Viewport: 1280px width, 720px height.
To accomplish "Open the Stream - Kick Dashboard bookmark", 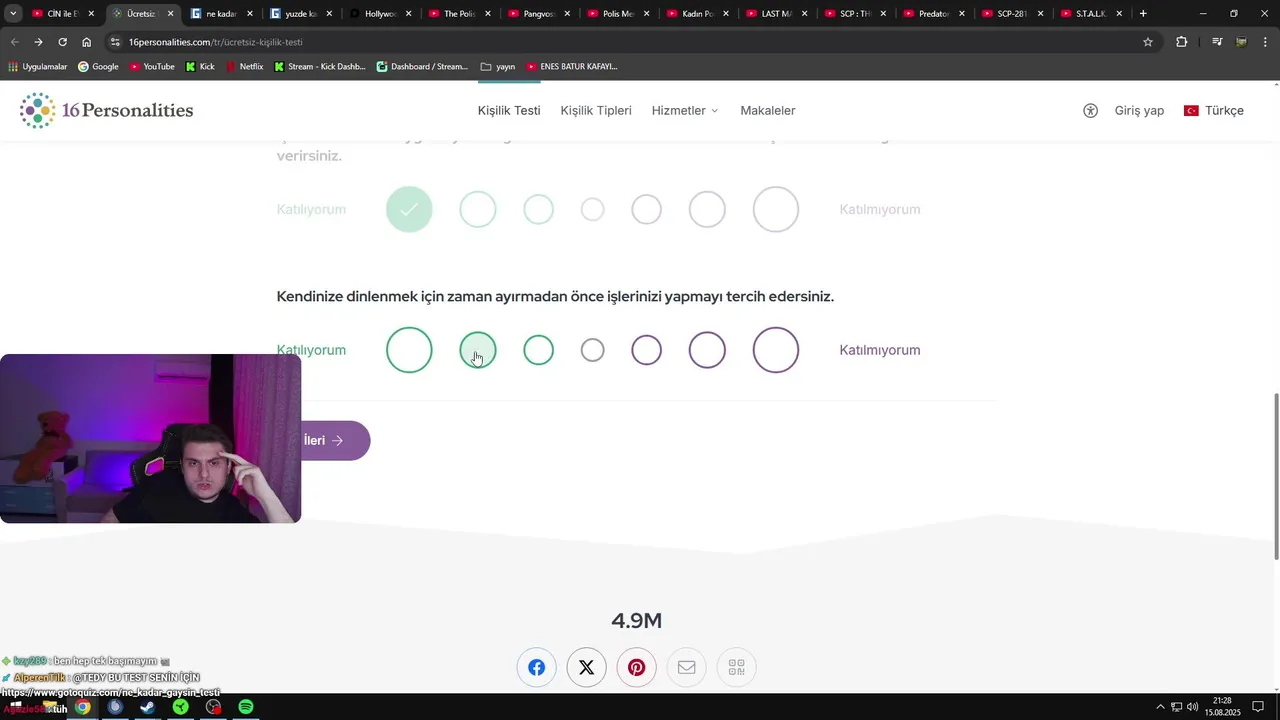I will click(x=320, y=67).
